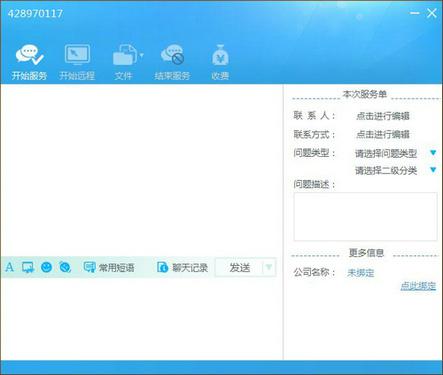End the session with 结束服务 icon

[172, 62]
